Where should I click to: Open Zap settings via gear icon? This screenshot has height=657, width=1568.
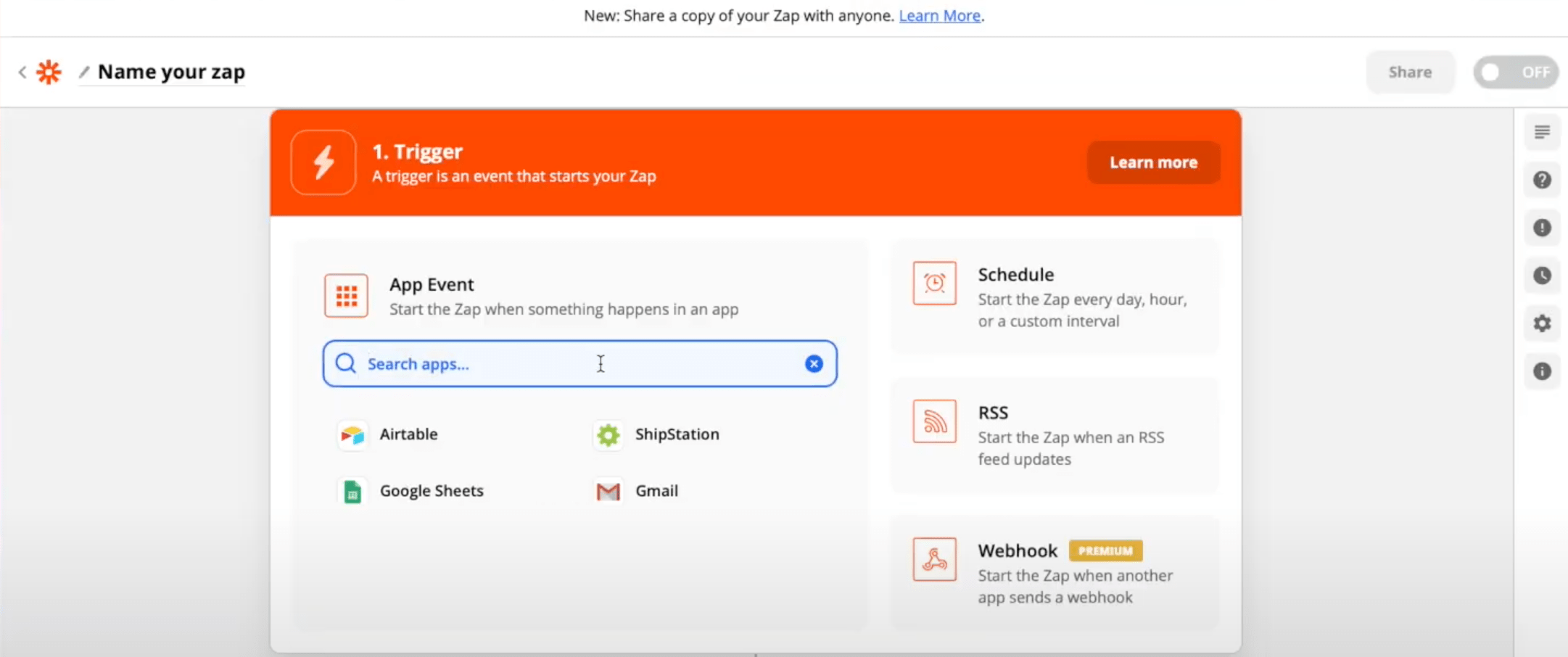click(x=1543, y=323)
